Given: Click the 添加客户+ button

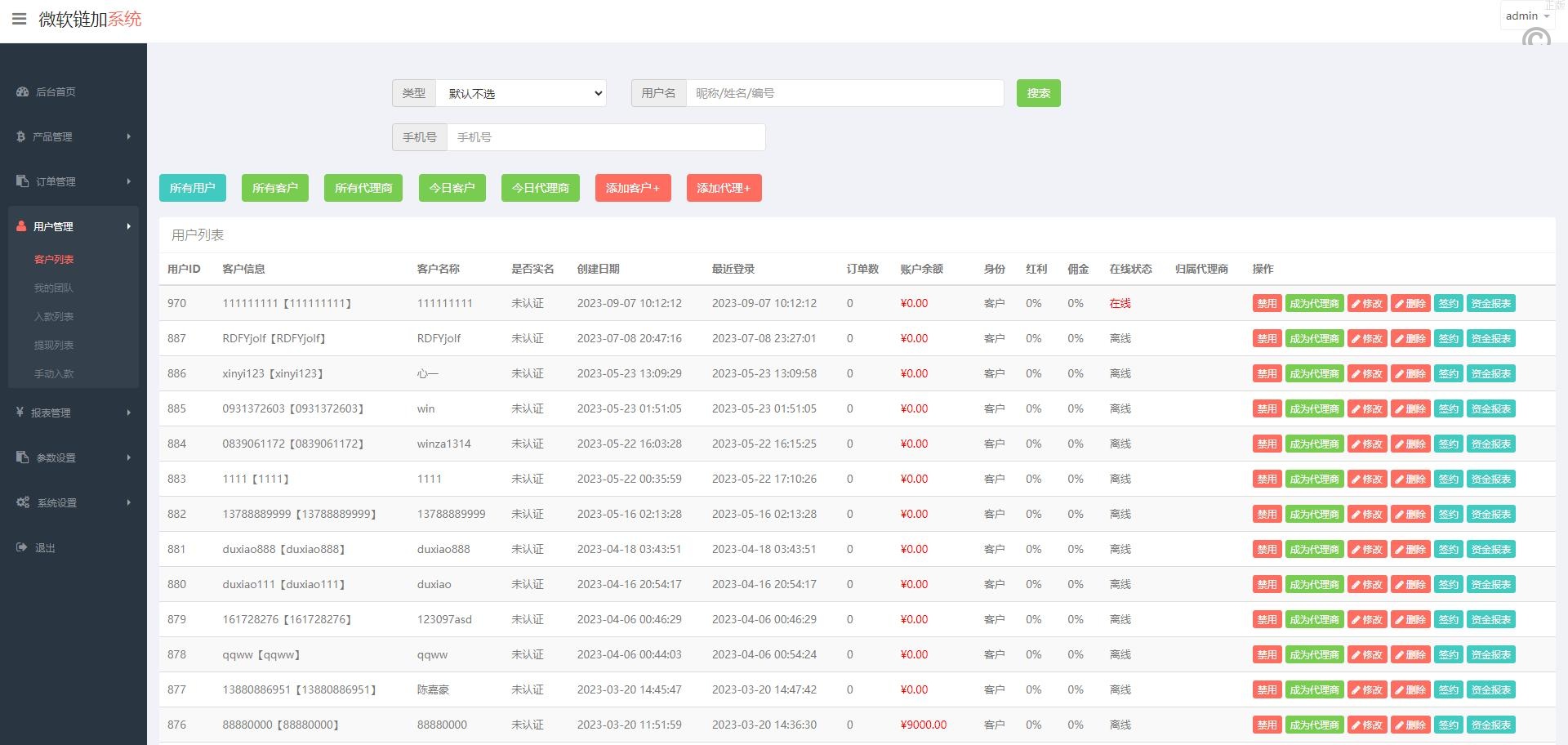Looking at the screenshot, I should pyautogui.click(x=633, y=188).
